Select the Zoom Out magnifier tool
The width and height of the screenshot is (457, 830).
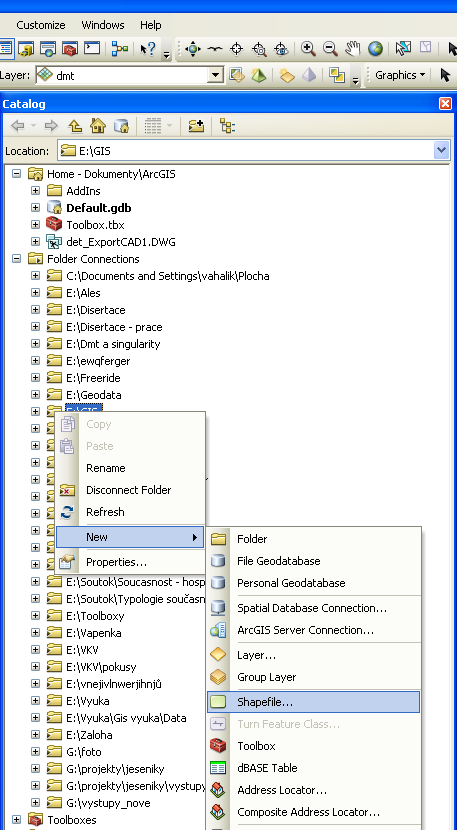point(330,49)
